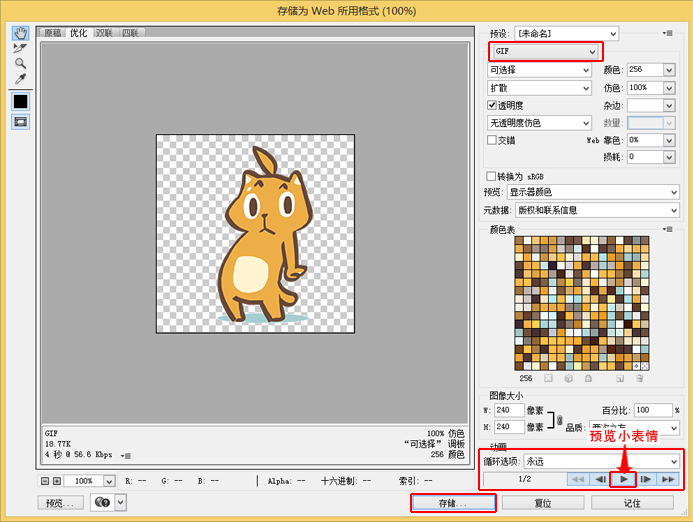Open the 可选择 color reduction dropdown
This screenshot has width=693, height=522.
coord(539,70)
